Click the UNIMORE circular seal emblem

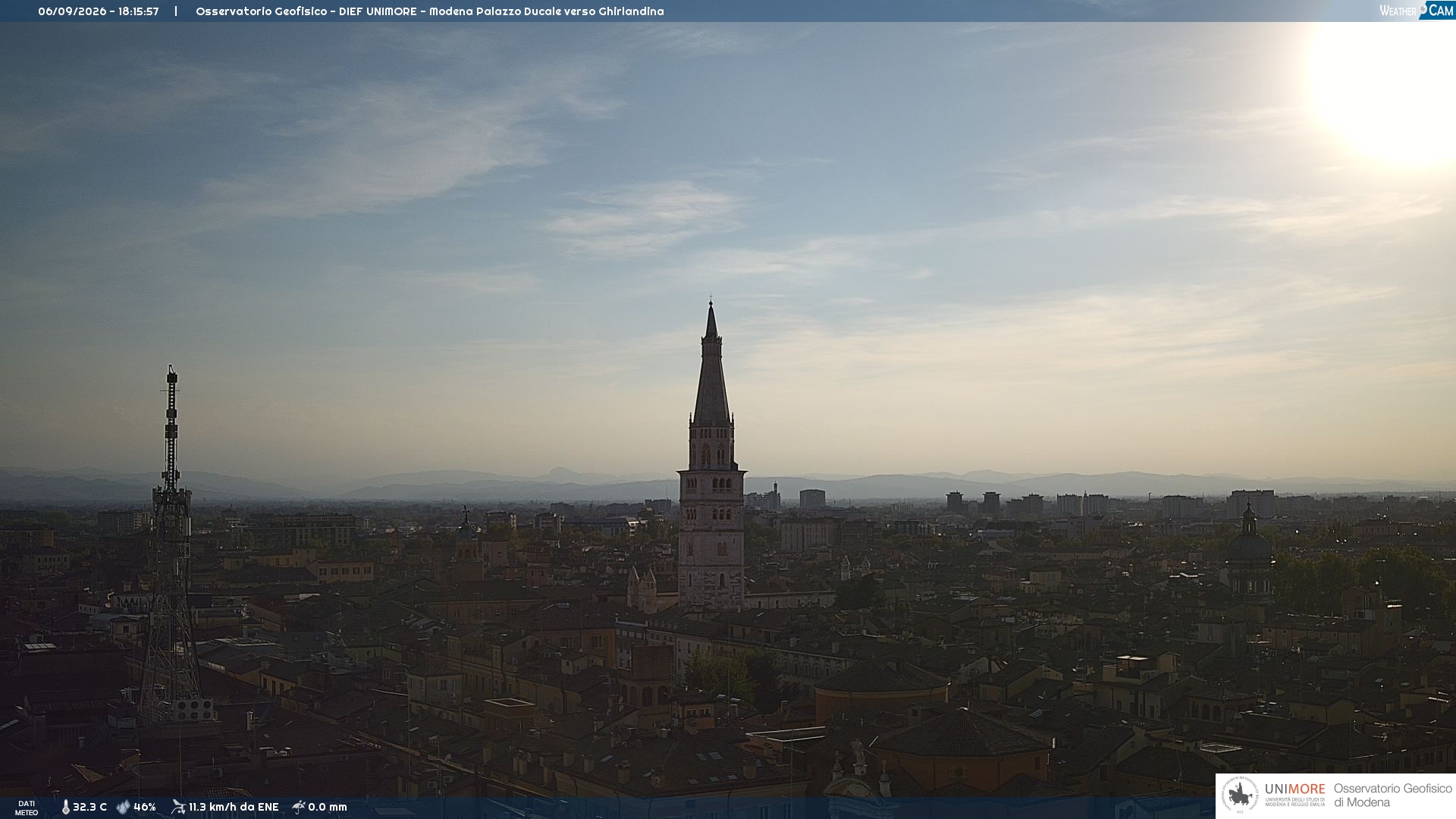[1240, 795]
